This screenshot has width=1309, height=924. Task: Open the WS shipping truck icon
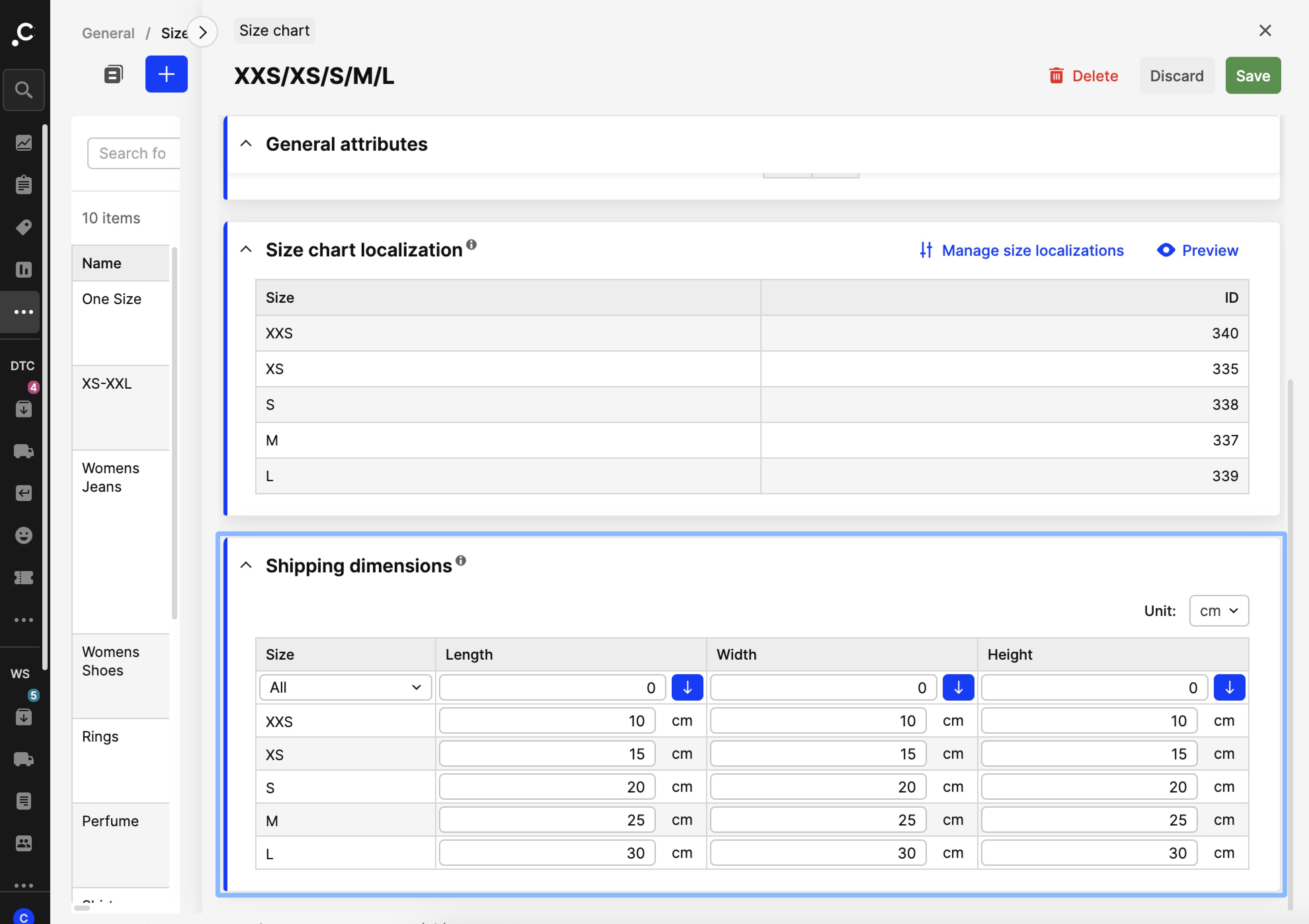coord(23,759)
